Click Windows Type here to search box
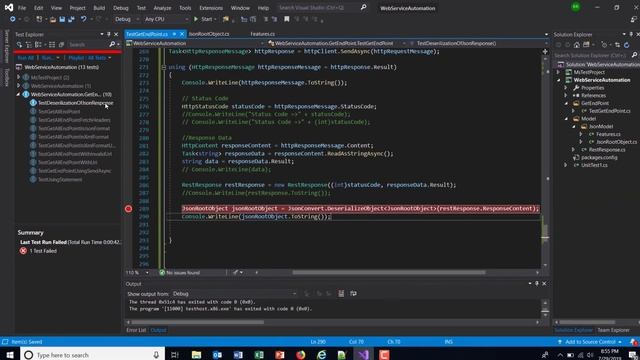This screenshot has height=360, width=640. (93, 355)
